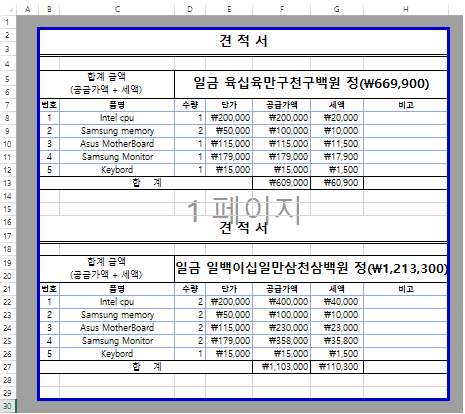465x414 pixels.
Task: Click Samsung memory cell in row 9
Action: point(117,131)
